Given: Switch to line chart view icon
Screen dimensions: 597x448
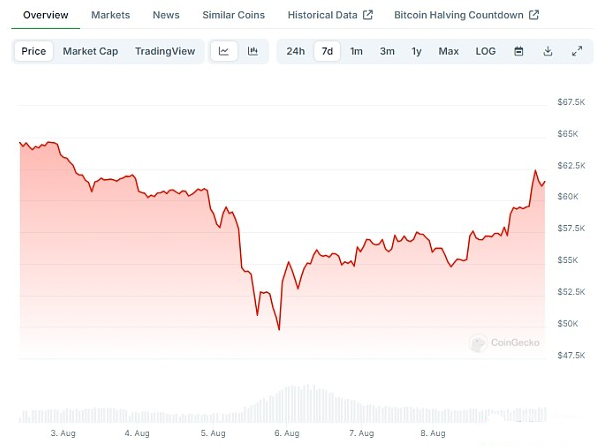Looking at the screenshot, I should click(224, 51).
